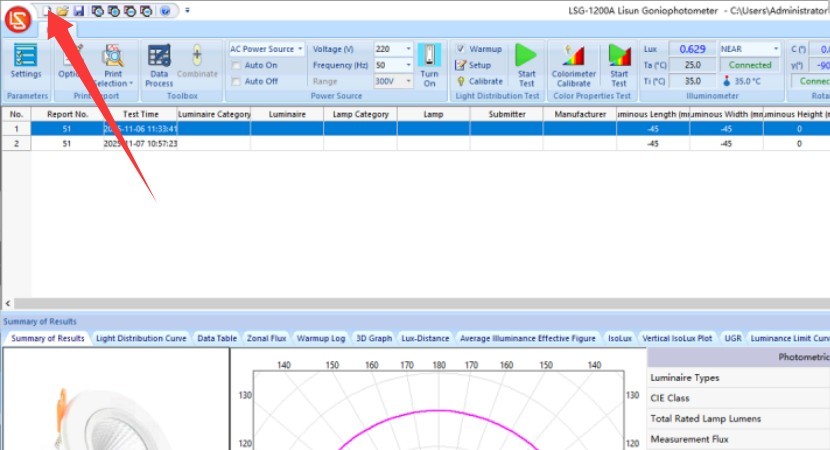Click the Manufacturer column header
The width and height of the screenshot is (830, 450).
click(x=580, y=114)
